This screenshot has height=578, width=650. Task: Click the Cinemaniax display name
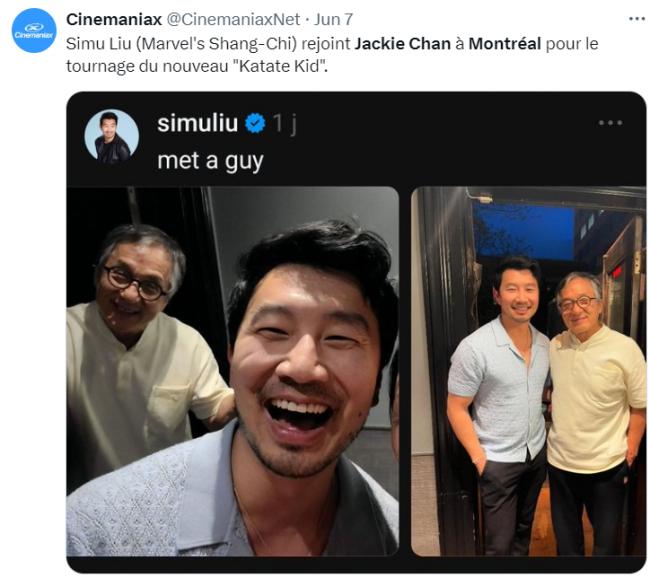pos(114,19)
